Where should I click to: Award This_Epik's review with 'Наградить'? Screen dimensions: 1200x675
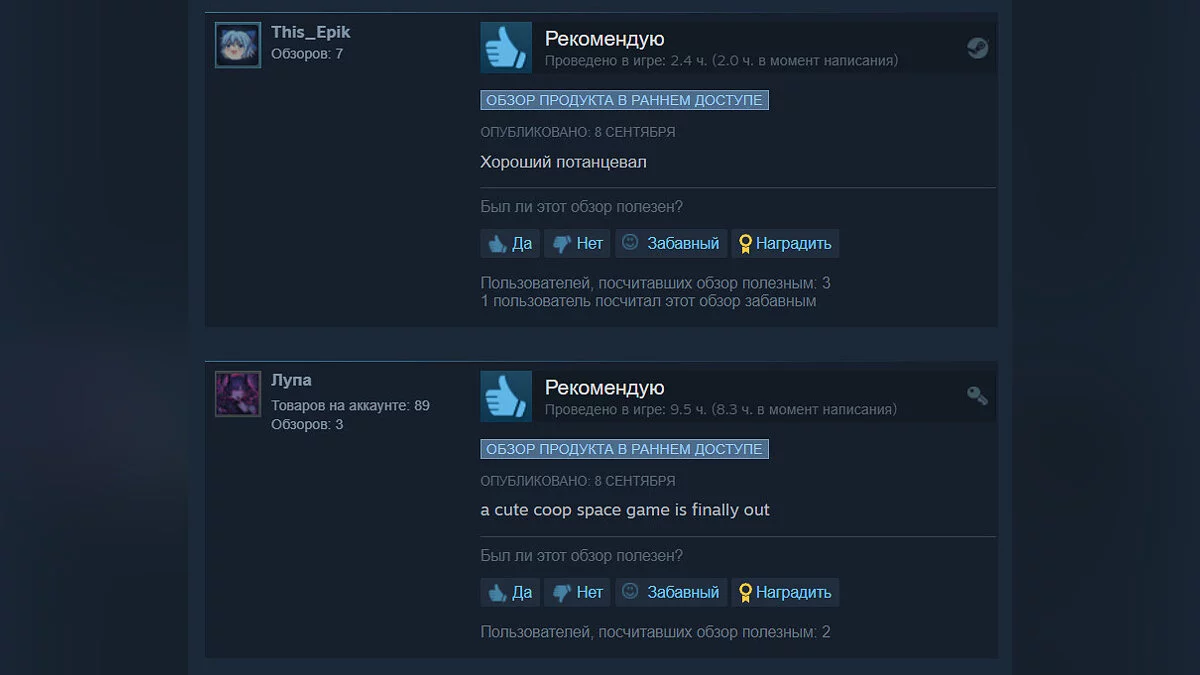[x=785, y=243]
